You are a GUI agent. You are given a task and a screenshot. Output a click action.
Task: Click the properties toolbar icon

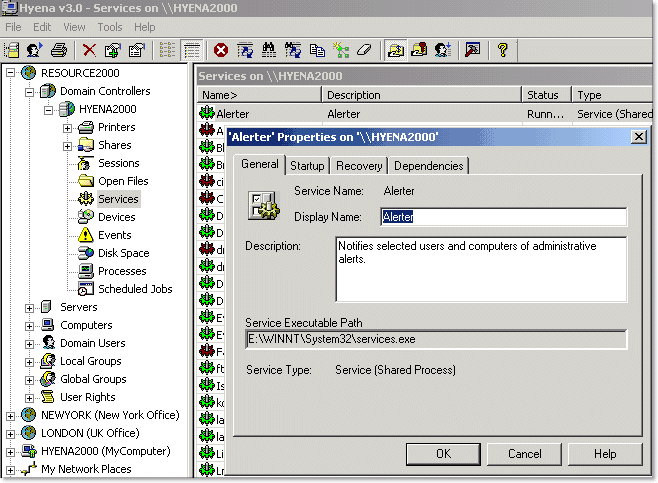click(x=136, y=50)
